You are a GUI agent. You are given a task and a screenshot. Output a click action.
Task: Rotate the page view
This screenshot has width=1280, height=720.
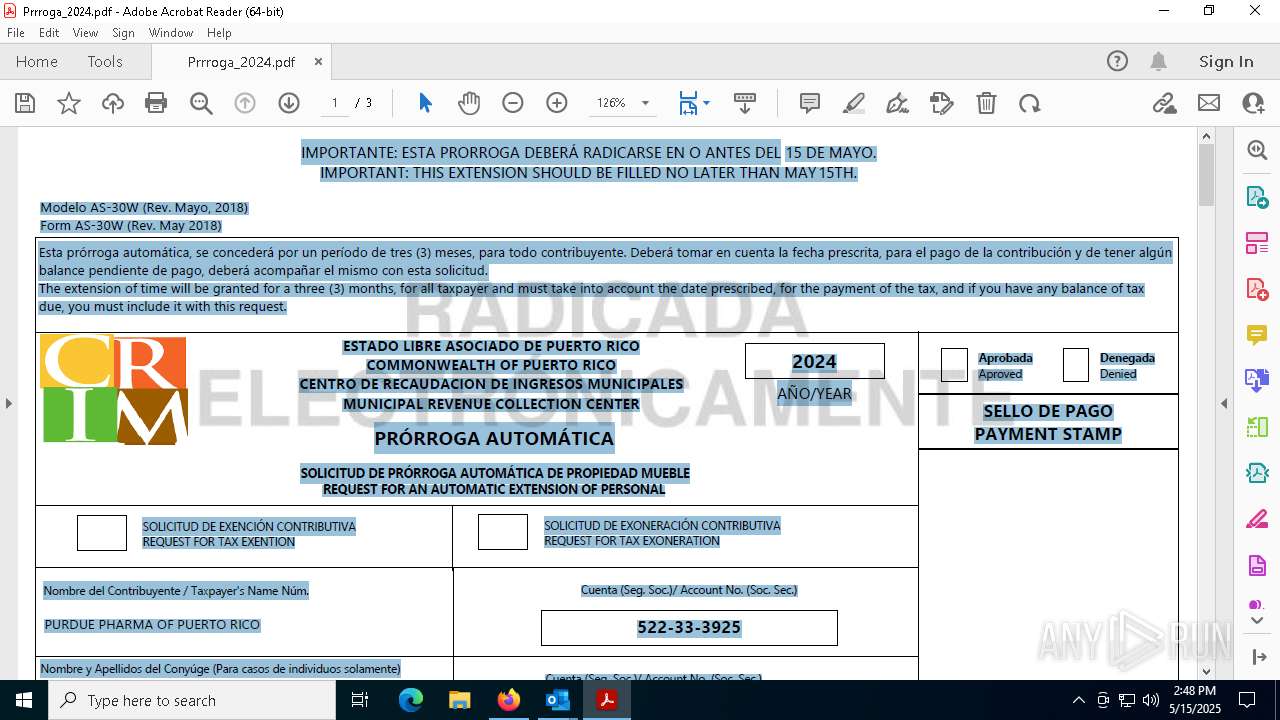pyautogui.click(x=1030, y=103)
